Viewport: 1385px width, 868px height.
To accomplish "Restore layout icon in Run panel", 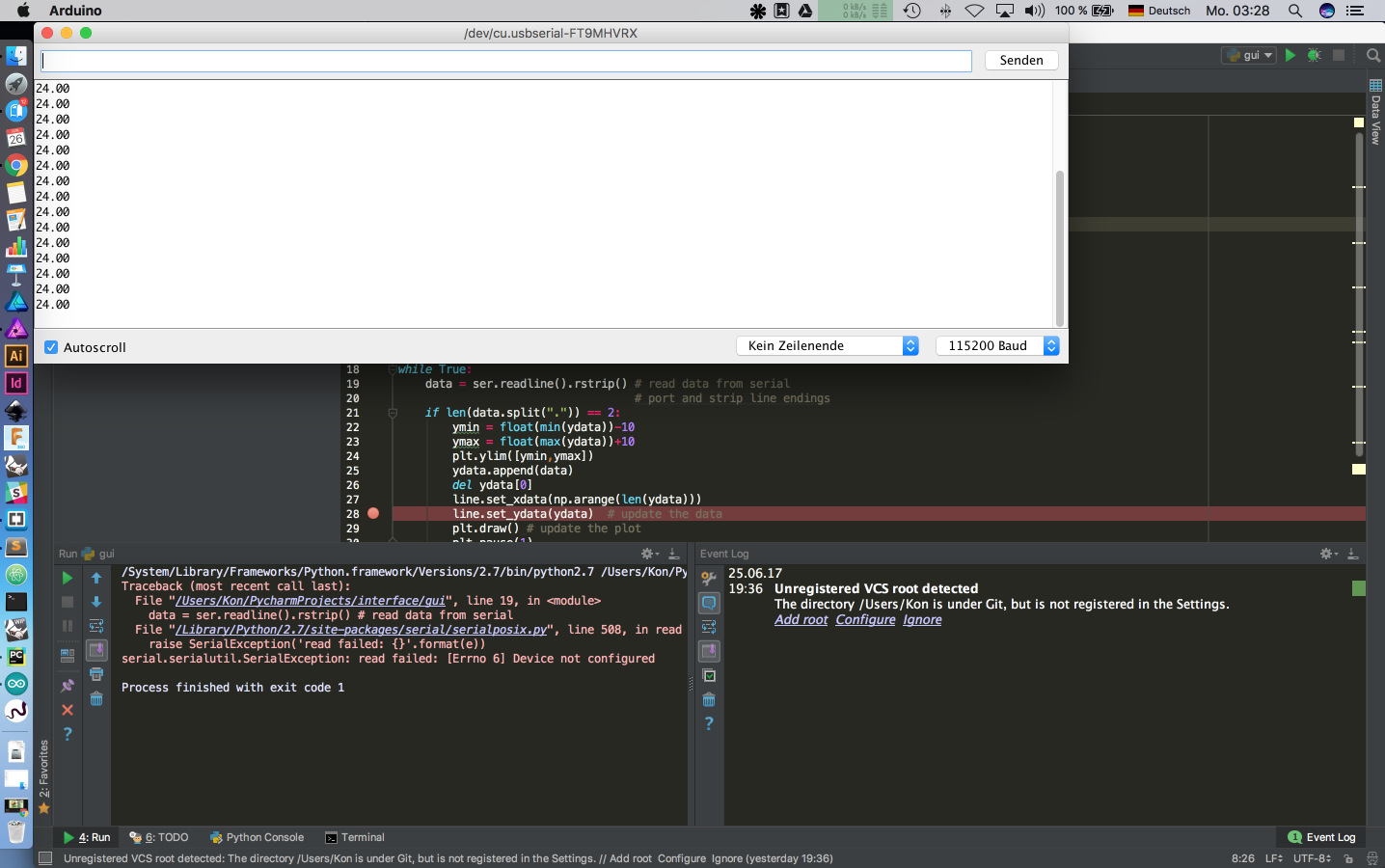I will click(68, 655).
